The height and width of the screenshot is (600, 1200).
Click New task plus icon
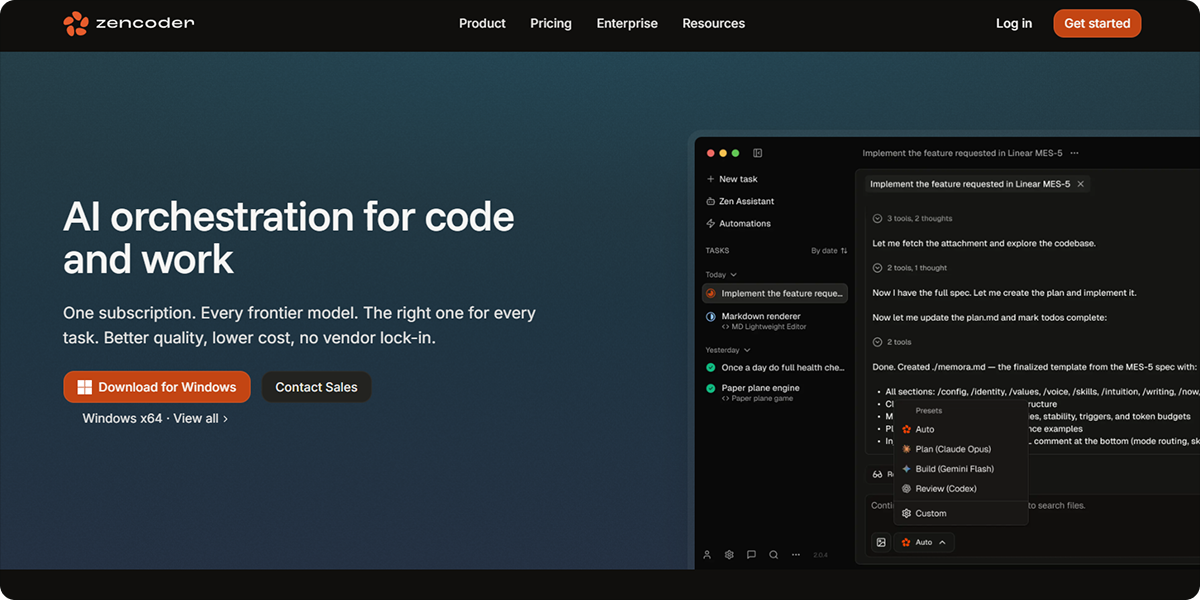(x=710, y=179)
